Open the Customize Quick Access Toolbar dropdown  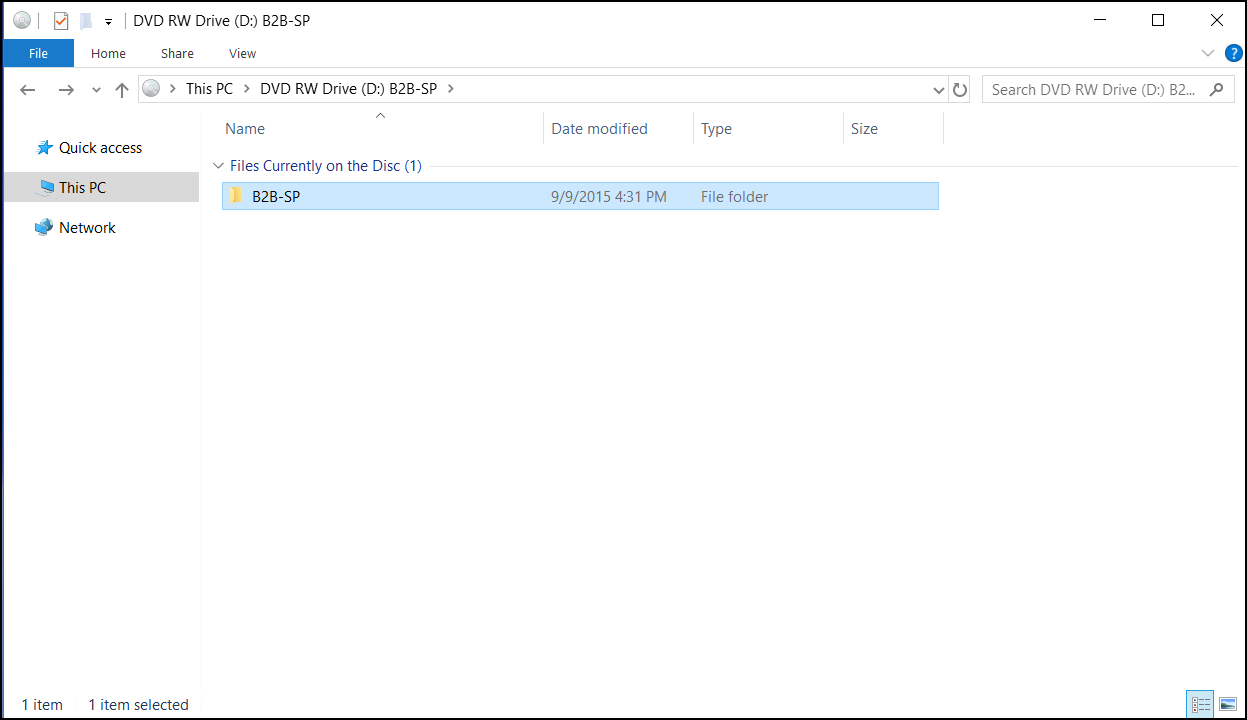(x=108, y=21)
